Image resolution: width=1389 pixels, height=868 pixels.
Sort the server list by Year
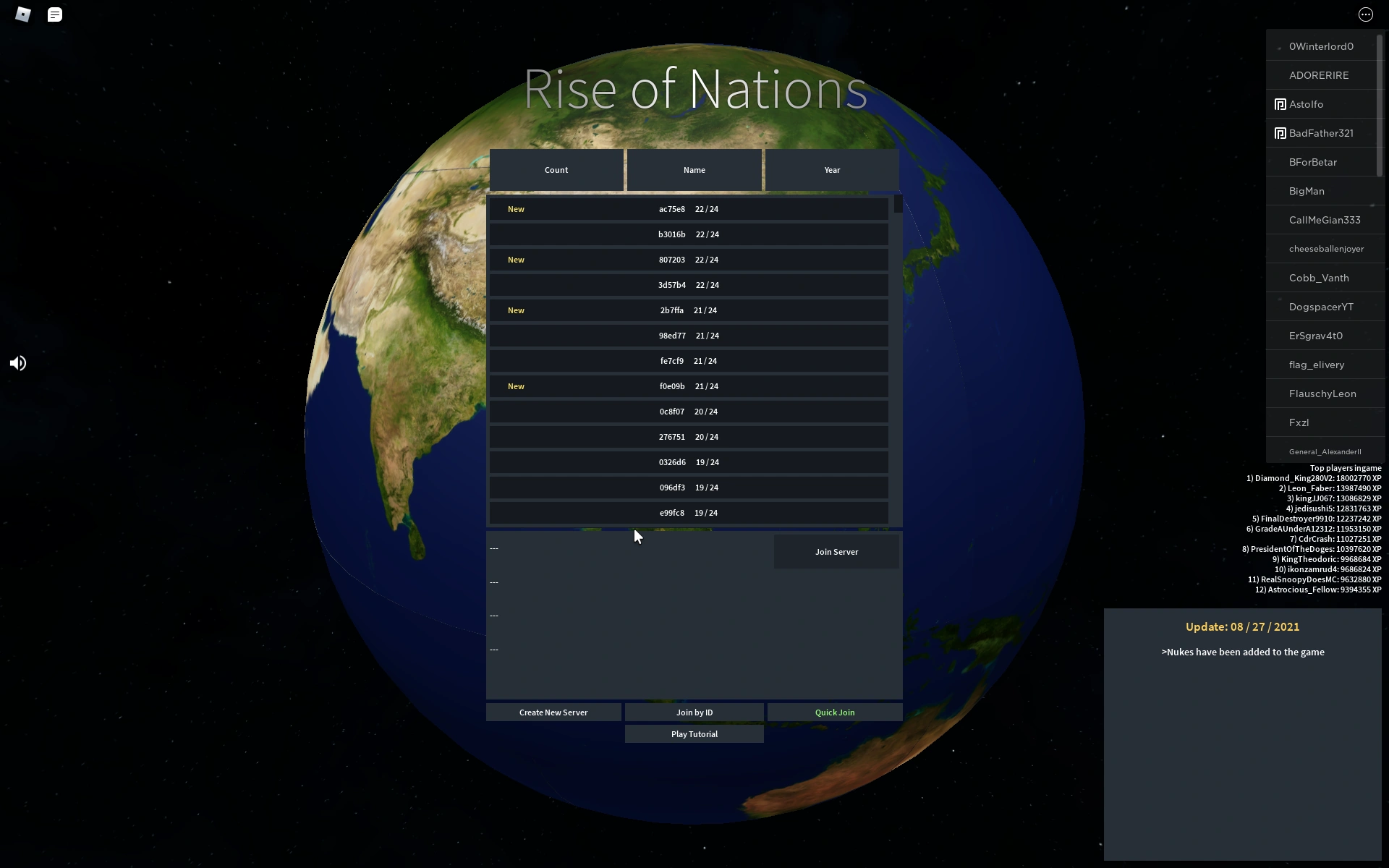[x=832, y=170]
